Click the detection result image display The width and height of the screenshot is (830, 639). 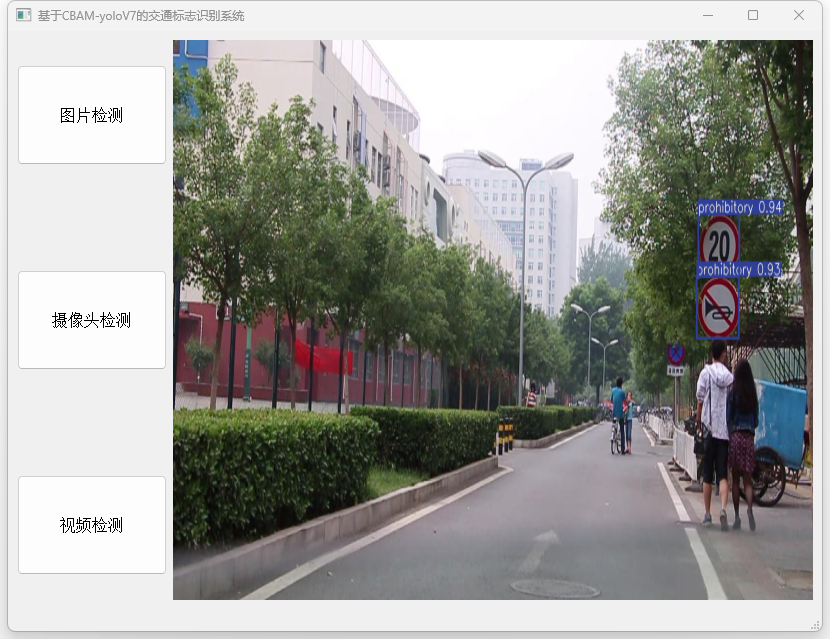pyautogui.click(x=493, y=320)
